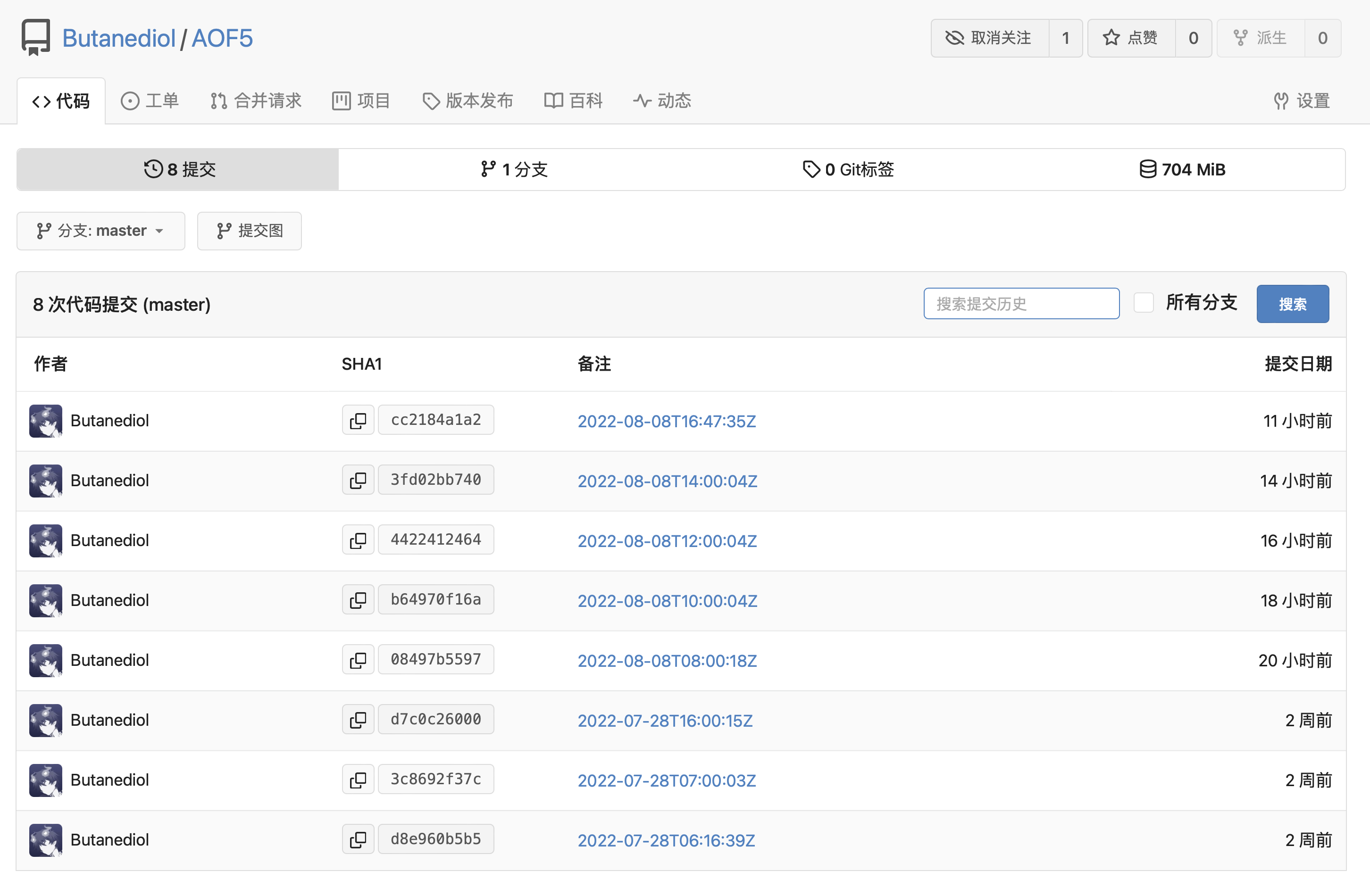1370x896 pixels.
Task: Open the 提交图 commit graph
Action: [x=249, y=231]
